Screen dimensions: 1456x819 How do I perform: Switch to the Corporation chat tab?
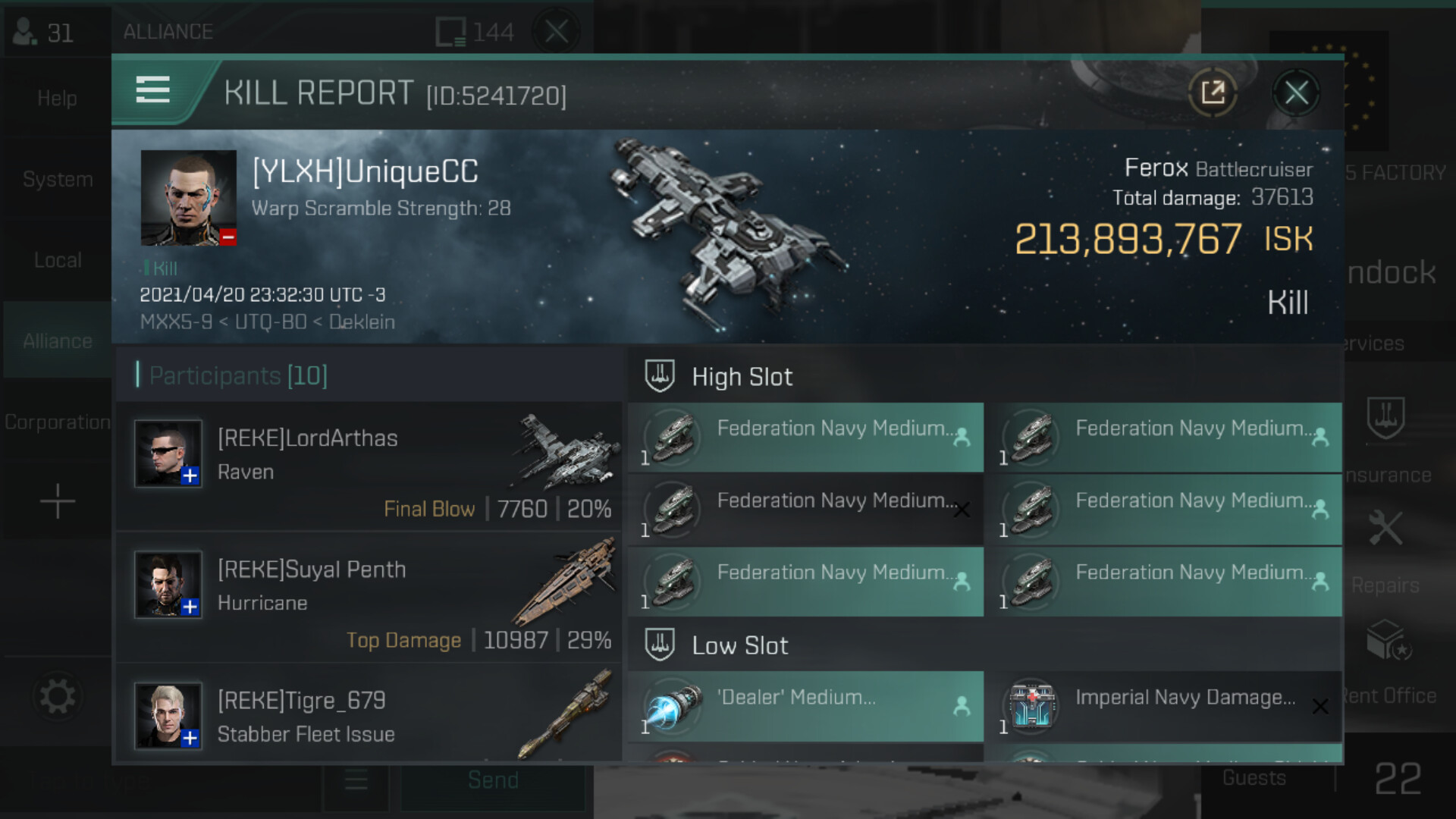[58, 422]
